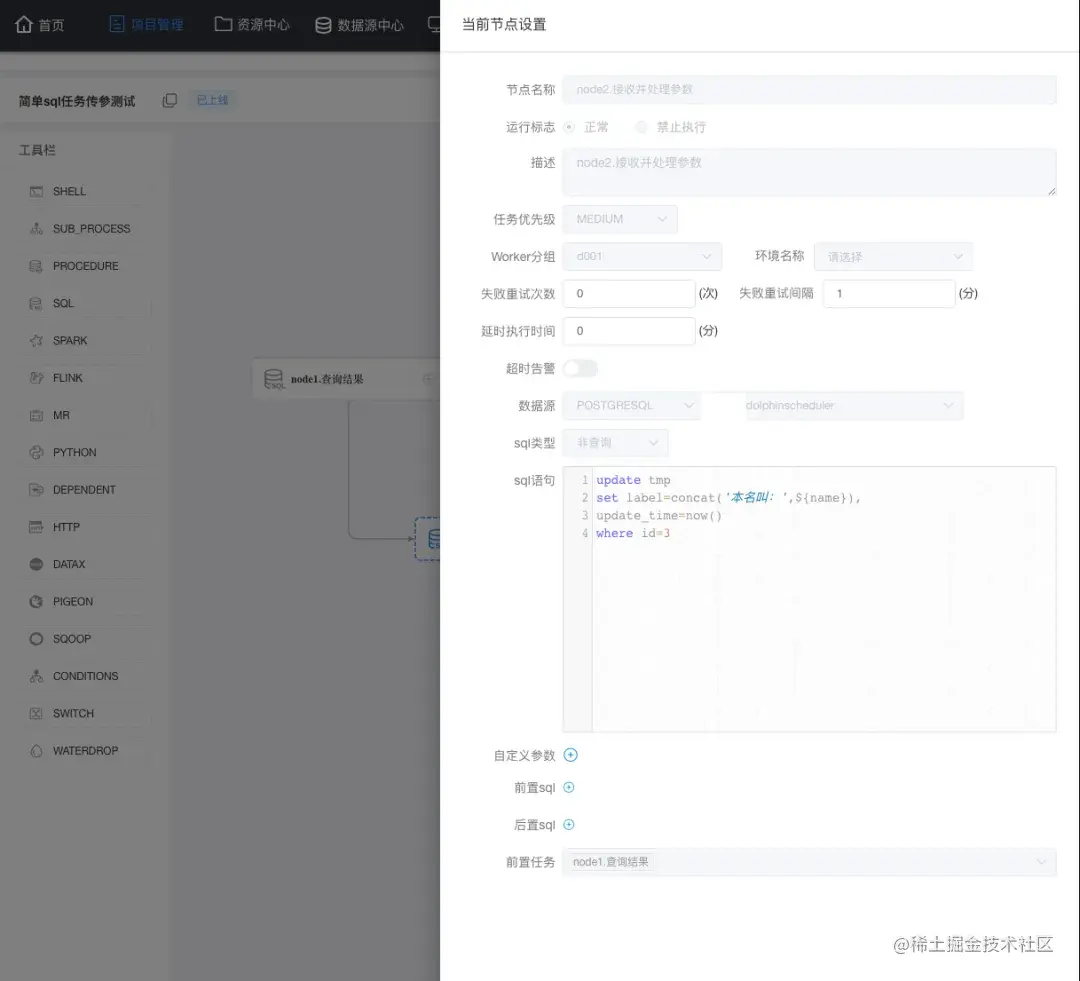
Task: Click the 节点名称 input field
Action: coord(809,90)
